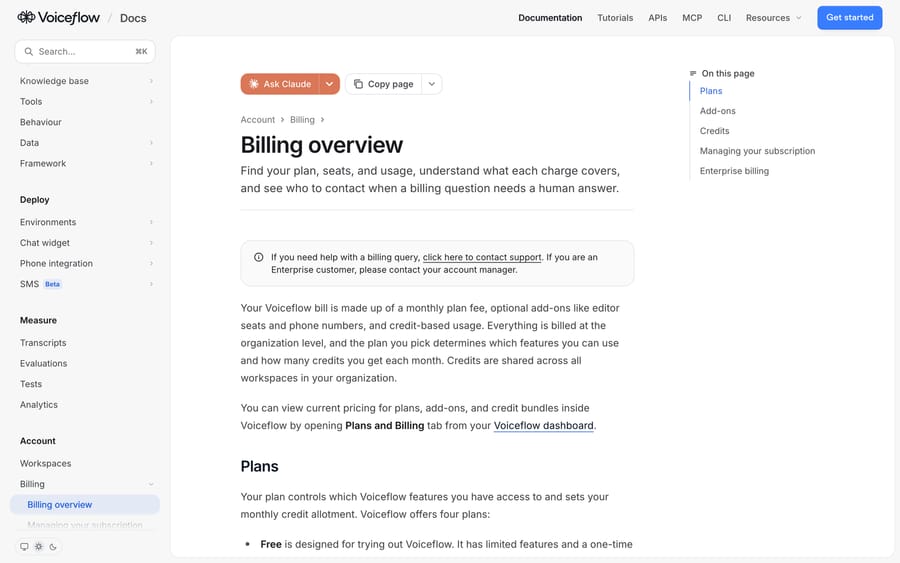The height and width of the screenshot is (563, 900).
Task: Click the Docs link beside the logo
Action: click(x=133, y=18)
